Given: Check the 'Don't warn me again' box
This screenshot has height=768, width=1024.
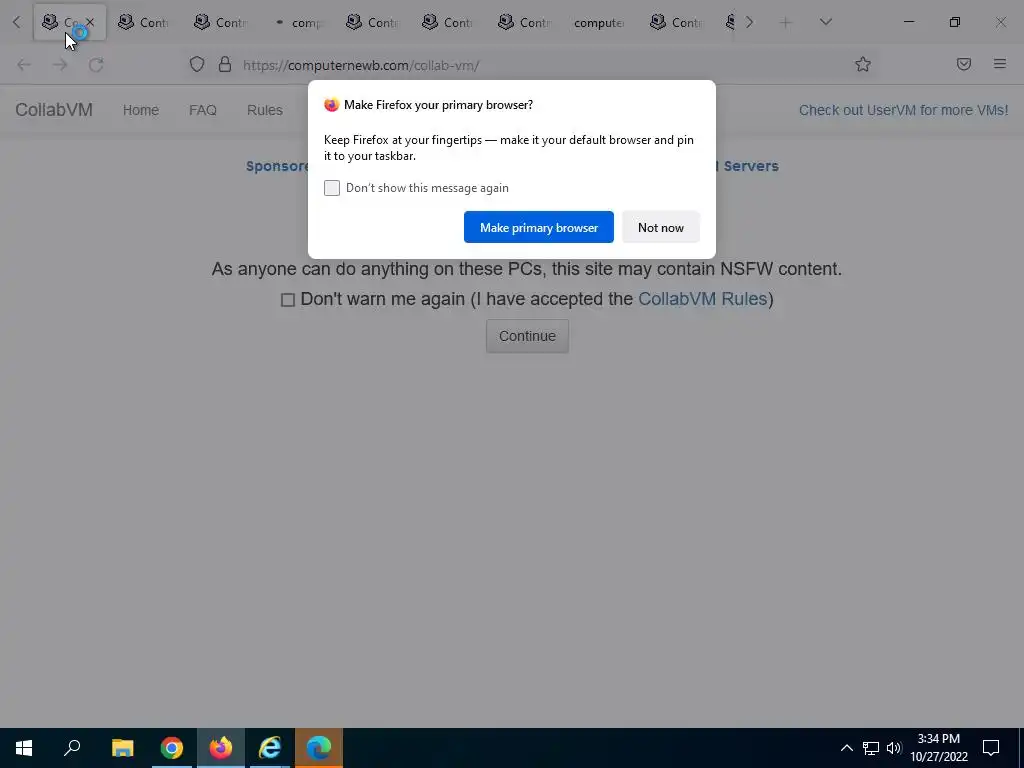Looking at the screenshot, I should [287, 300].
